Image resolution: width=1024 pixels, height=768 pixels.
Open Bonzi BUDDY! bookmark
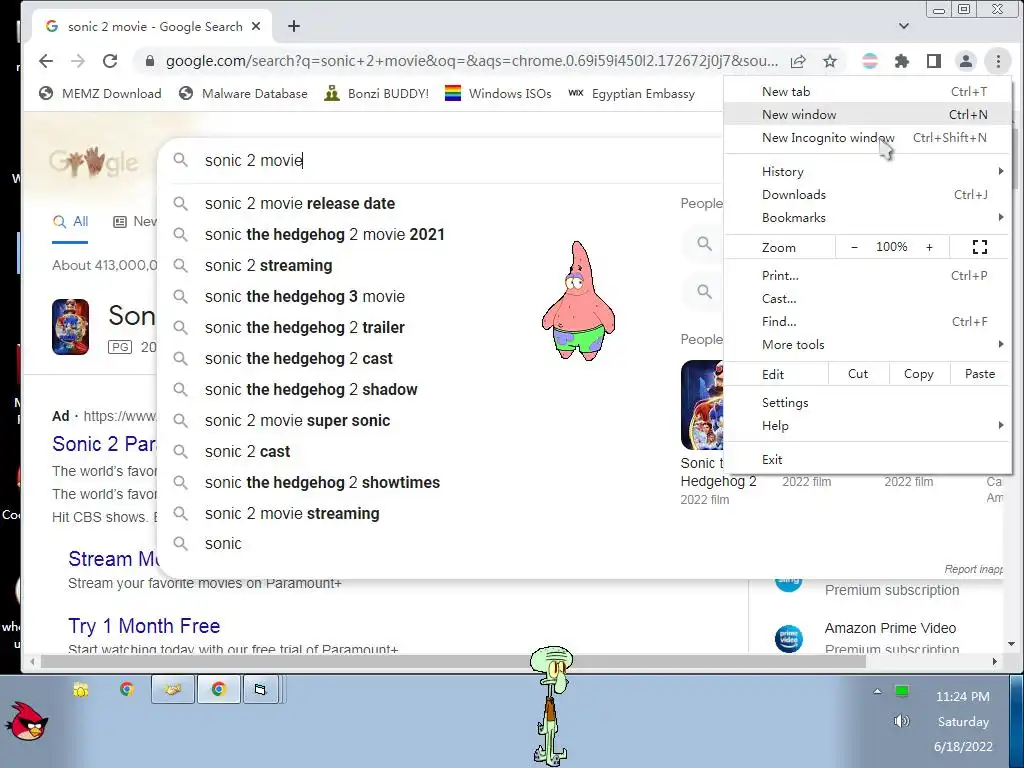pos(377,93)
